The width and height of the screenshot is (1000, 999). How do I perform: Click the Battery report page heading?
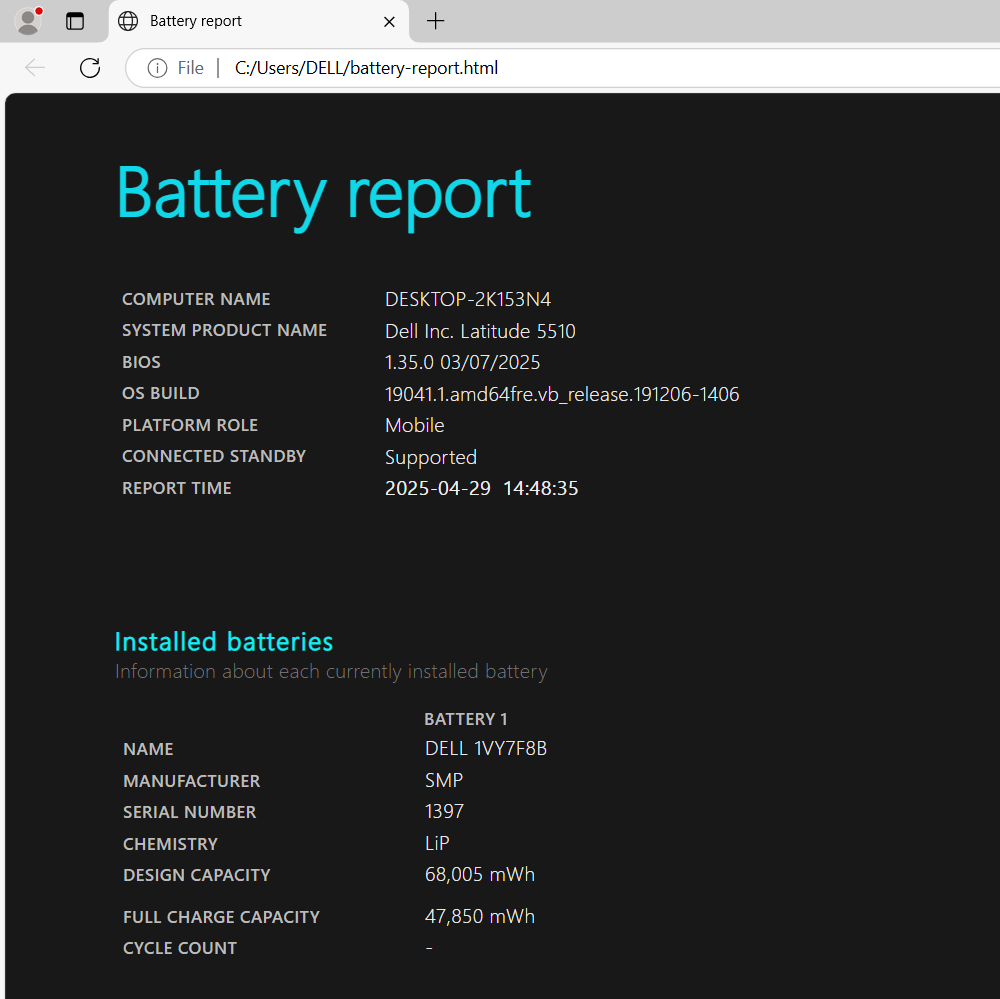click(x=323, y=193)
